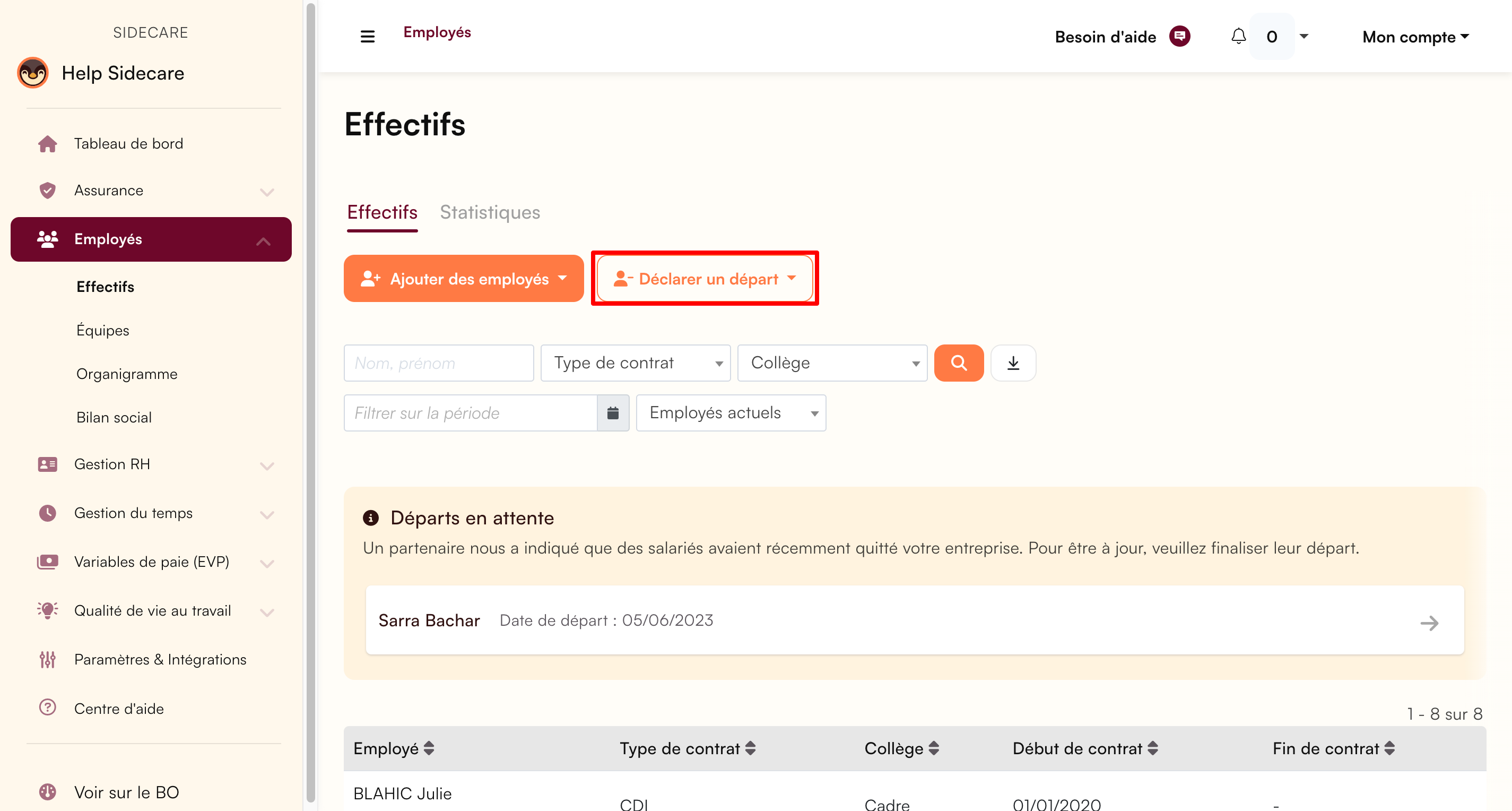
Task: Open the Collège filter dropdown
Action: pos(832,363)
